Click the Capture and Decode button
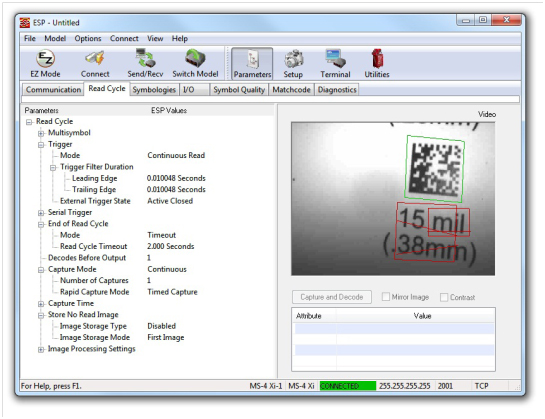The width and height of the screenshot is (545, 419). [x=332, y=297]
